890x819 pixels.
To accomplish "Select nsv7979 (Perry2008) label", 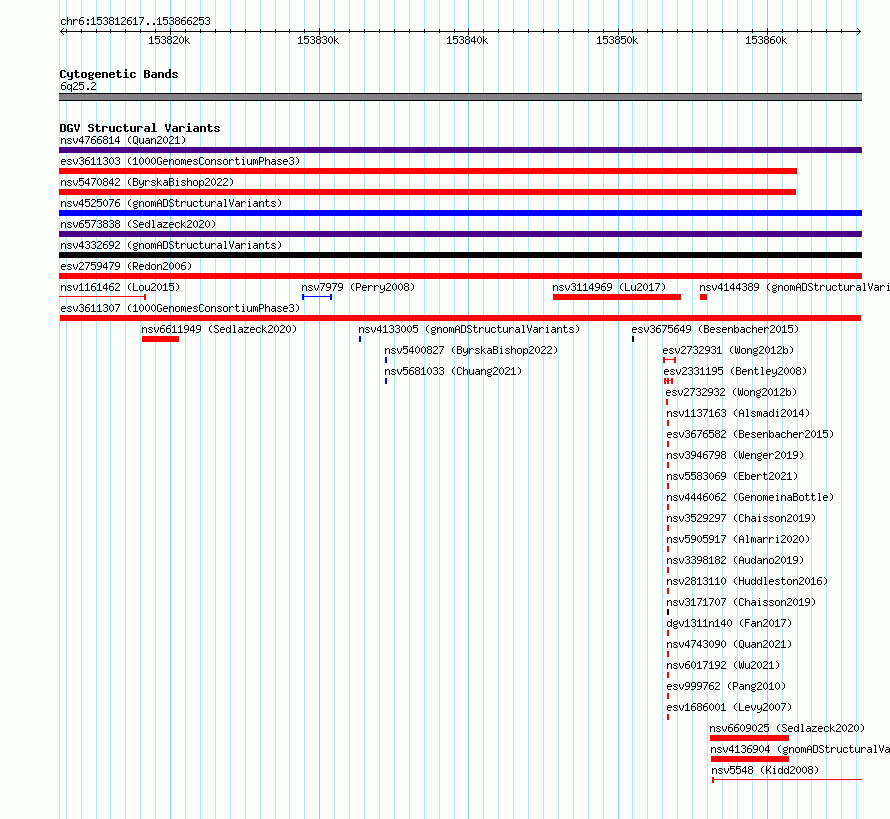I will pos(358,287).
